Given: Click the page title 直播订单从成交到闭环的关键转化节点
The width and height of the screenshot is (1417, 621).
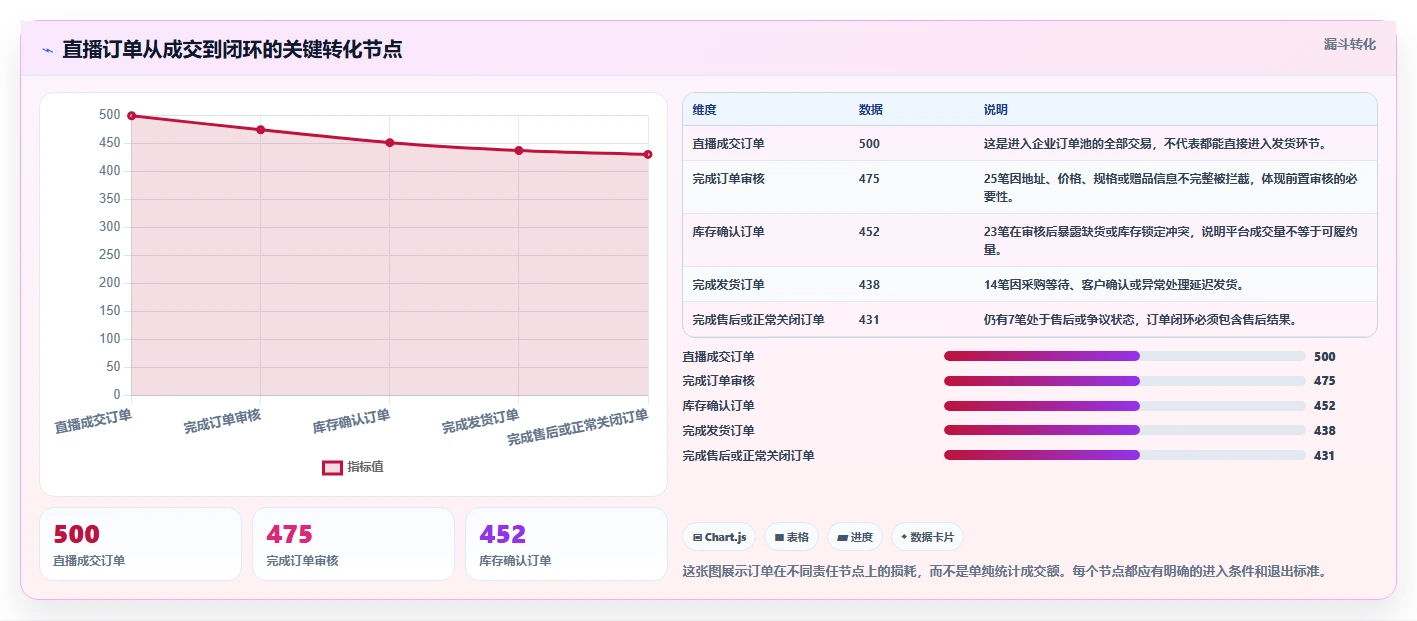Looking at the screenshot, I should (232, 49).
